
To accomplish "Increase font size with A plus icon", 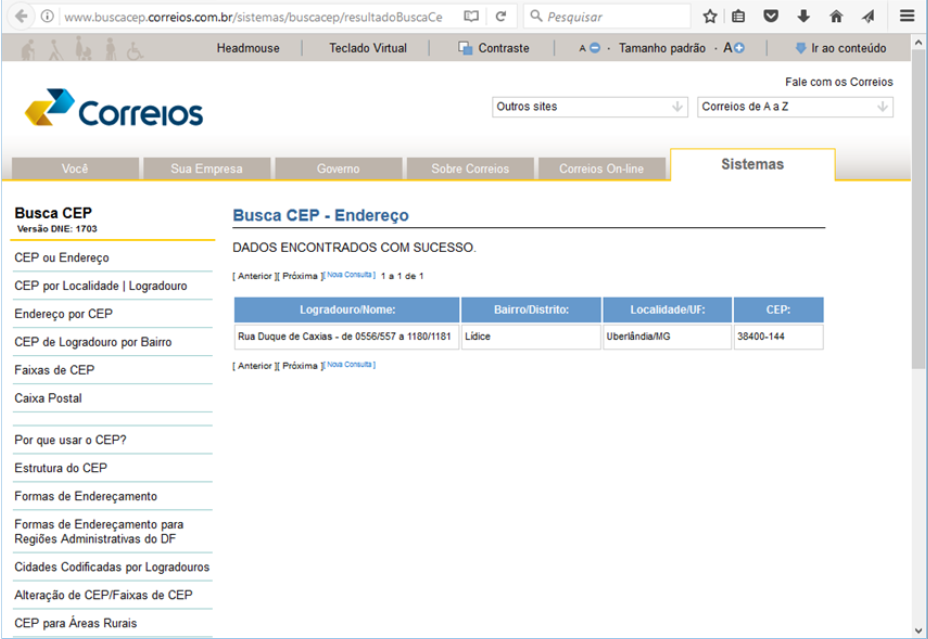I will click(734, 48).
